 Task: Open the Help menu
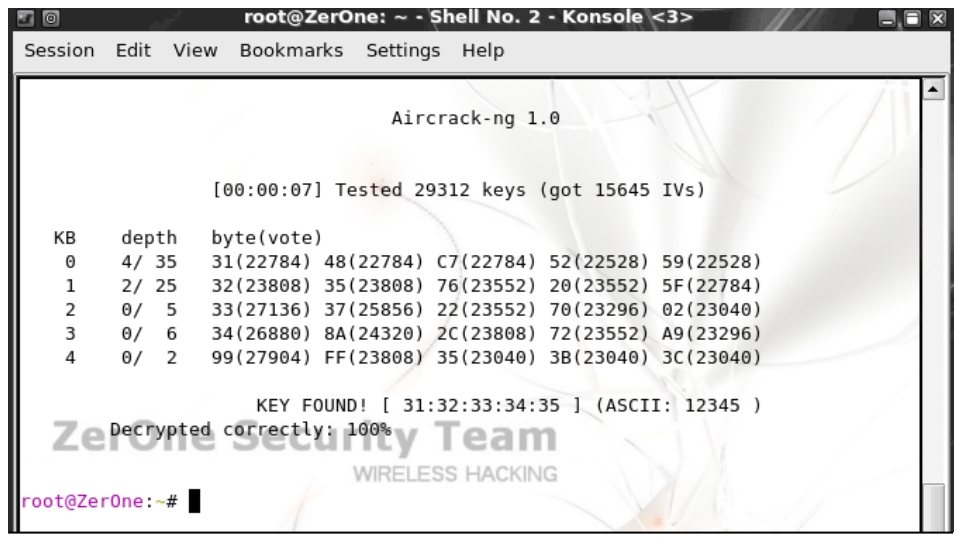click(x=483, y=51)
